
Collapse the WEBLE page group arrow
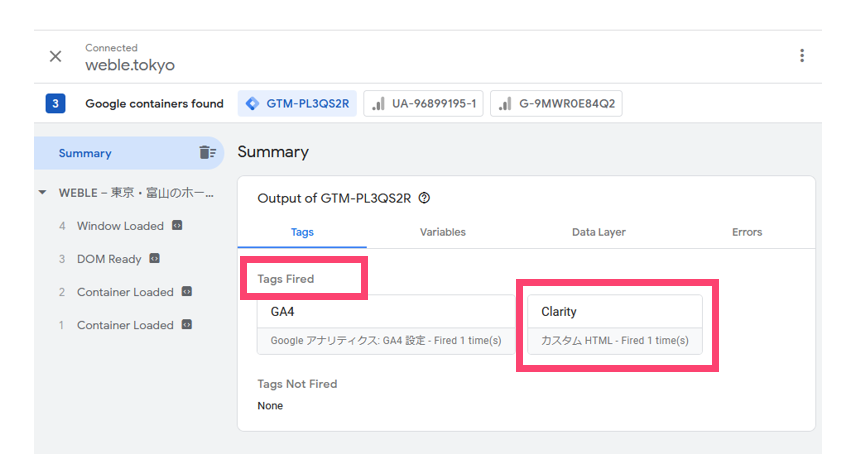tap(43, 193)
